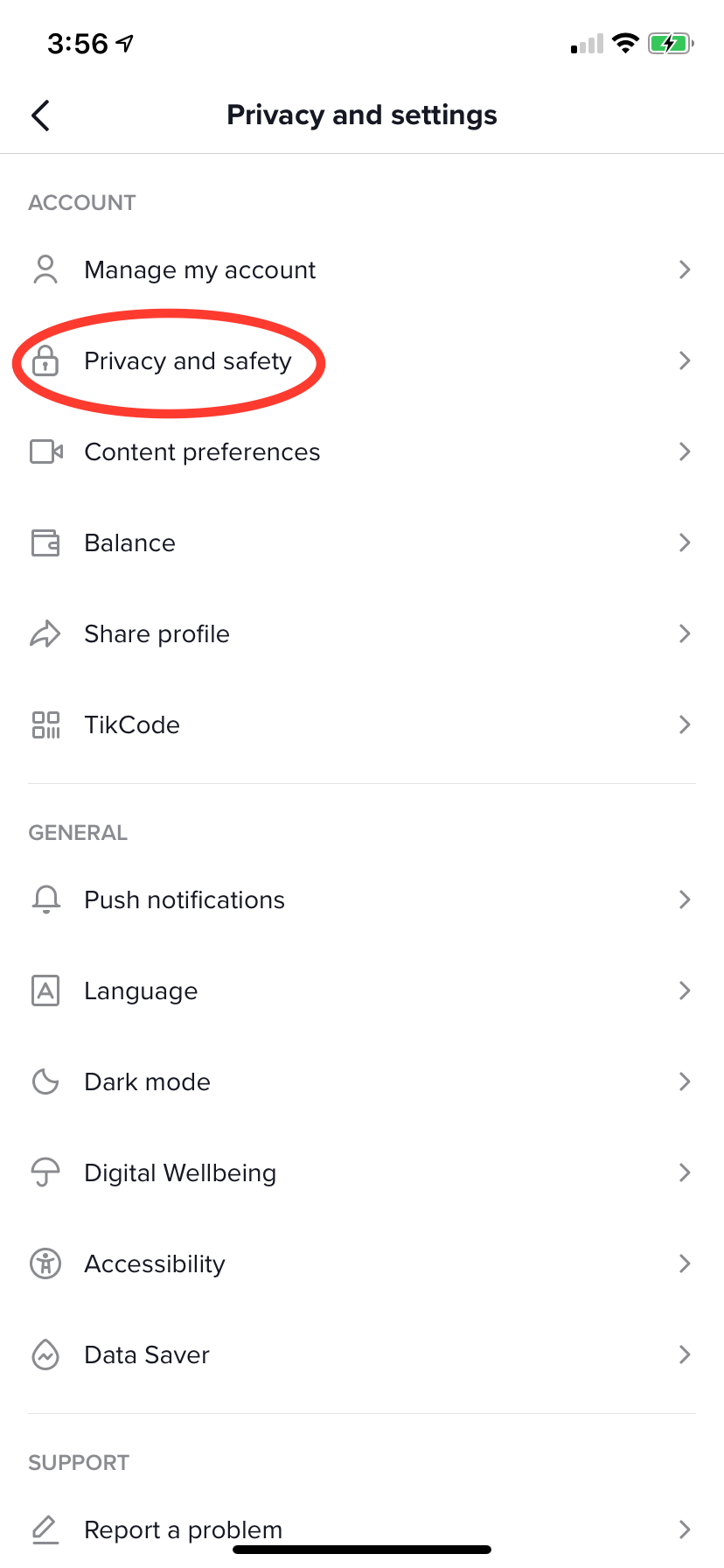Open the Digital Wellbeing menu item
This screenshot has width=724, height=1568.
point(362,1172)
